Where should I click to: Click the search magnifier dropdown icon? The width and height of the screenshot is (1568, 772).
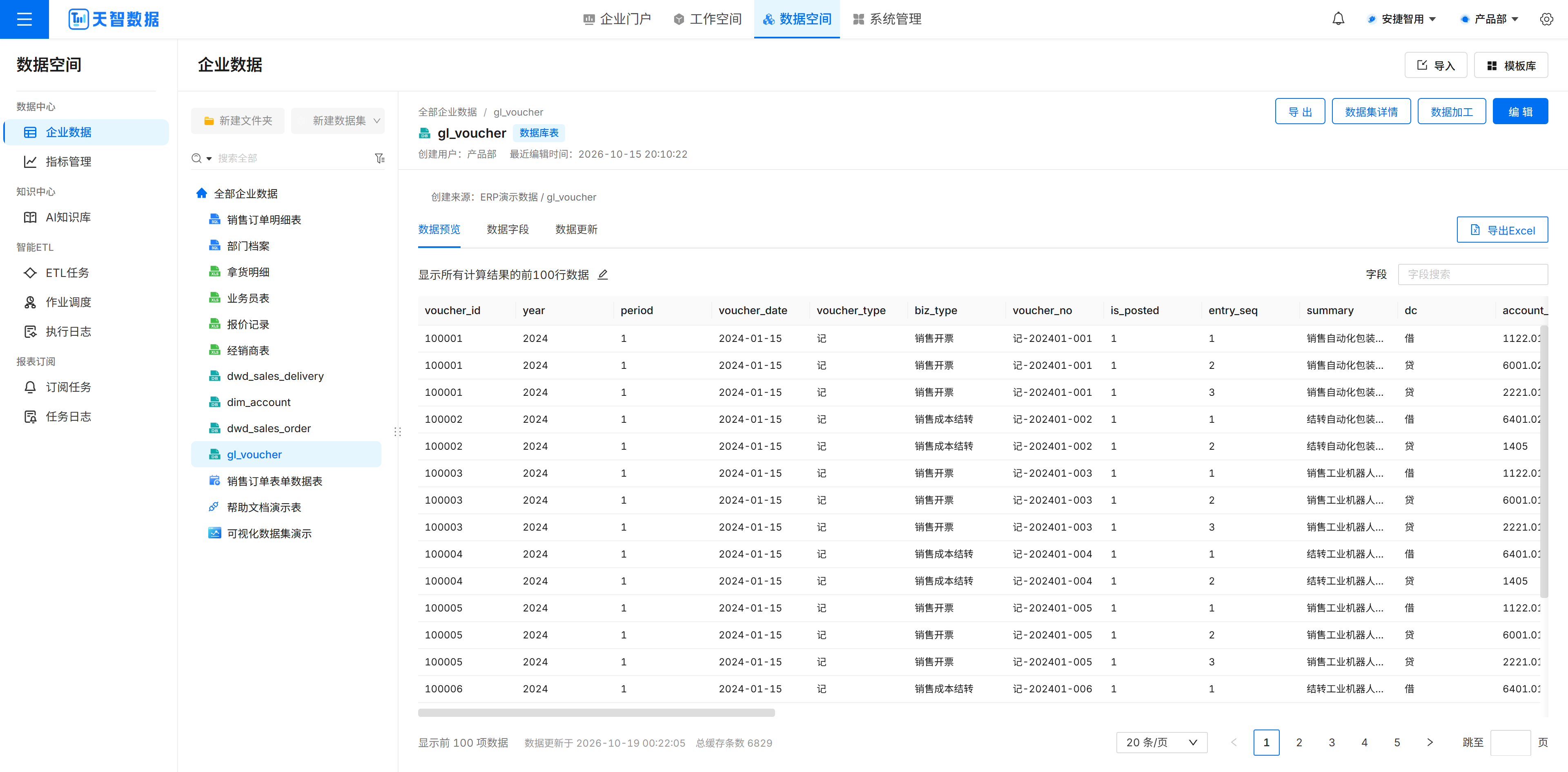[x=201, y=158]
